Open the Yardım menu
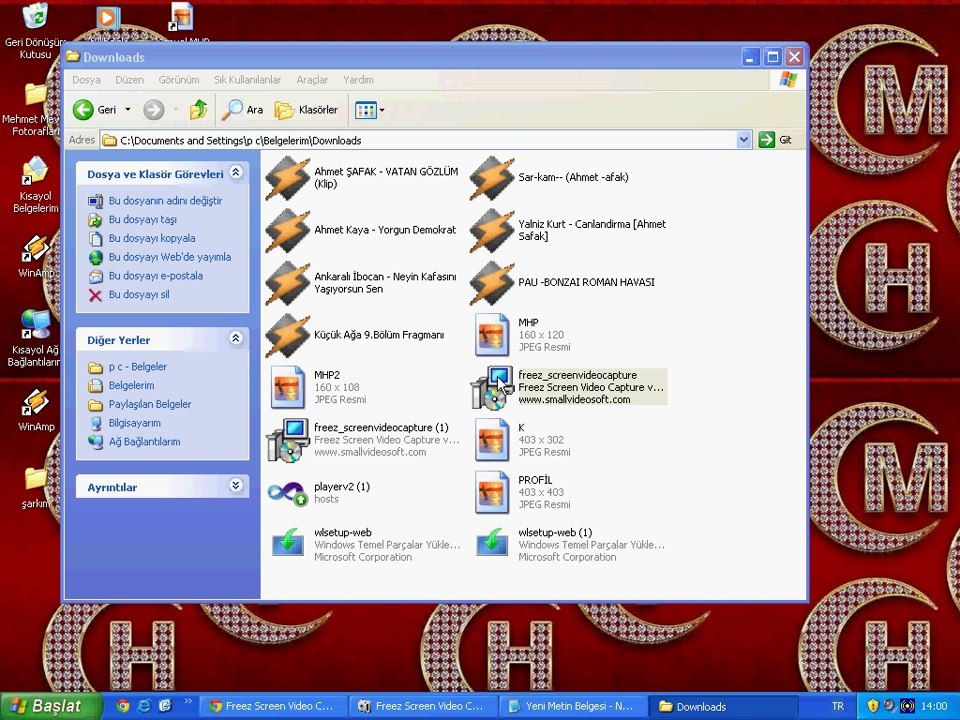 (x=358, y=80)
